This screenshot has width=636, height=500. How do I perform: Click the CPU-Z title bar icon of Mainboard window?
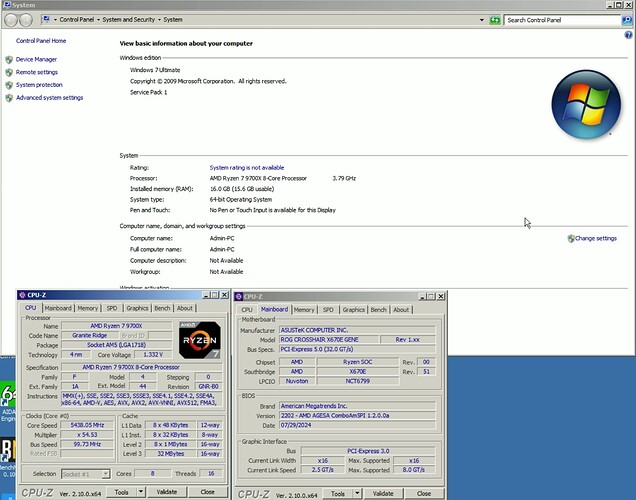[239, 296]
